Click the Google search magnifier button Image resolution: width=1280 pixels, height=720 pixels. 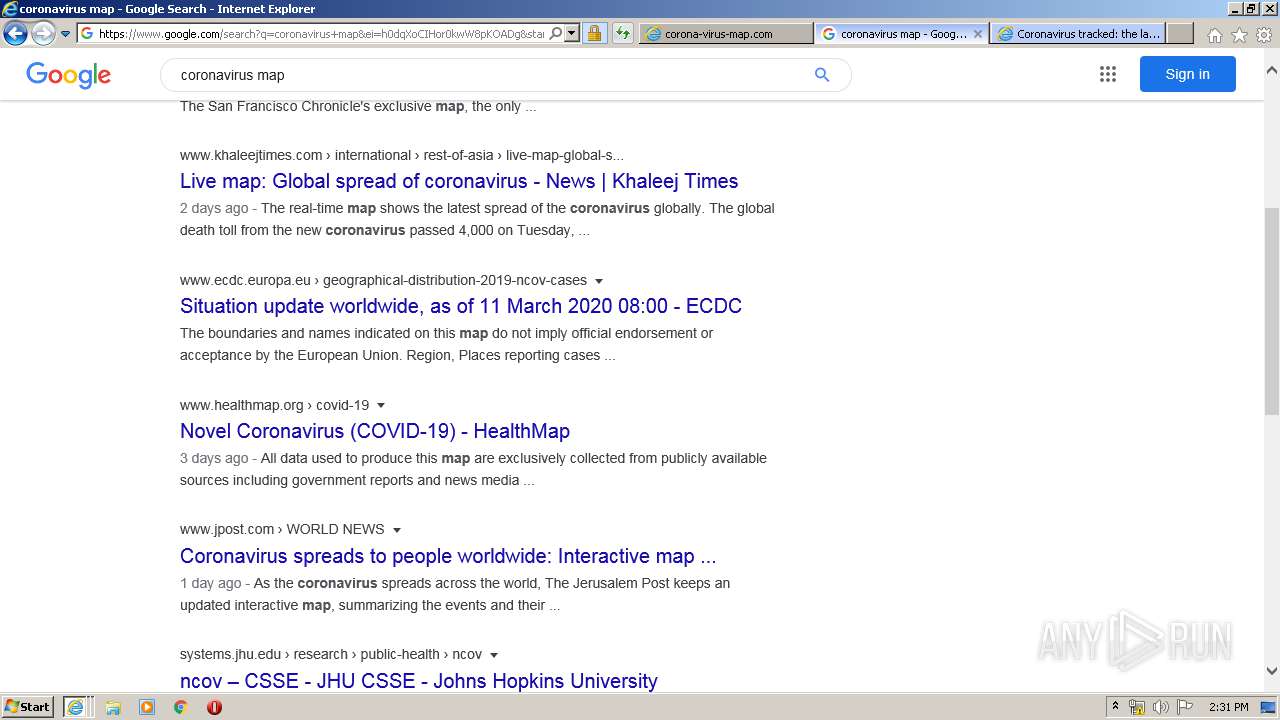click(822, 75)
